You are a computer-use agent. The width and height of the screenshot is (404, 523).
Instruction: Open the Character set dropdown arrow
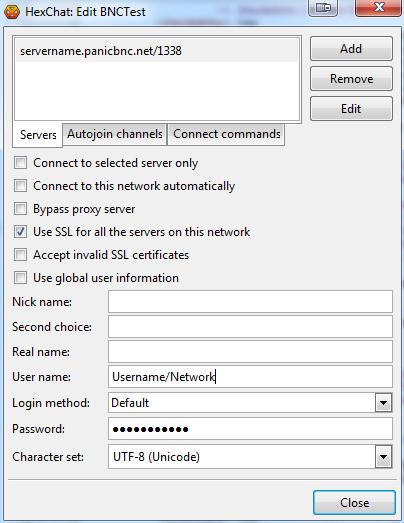tap(383, 456)
